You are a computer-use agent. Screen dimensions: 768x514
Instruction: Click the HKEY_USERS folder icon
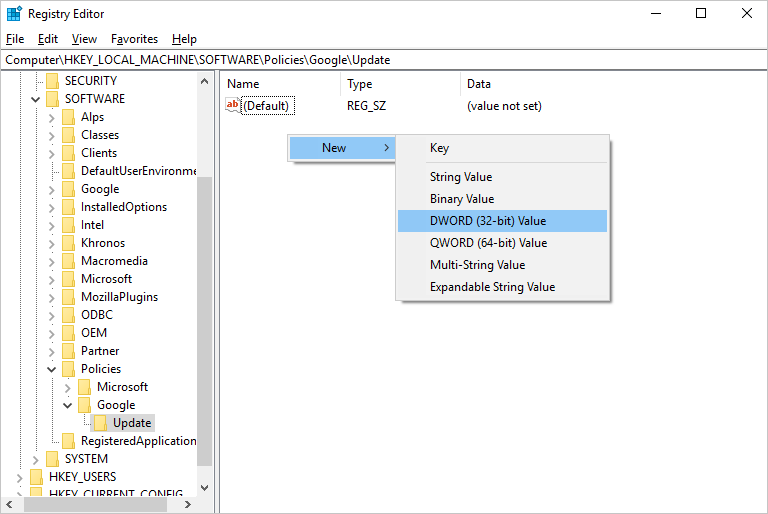(36, 477)
